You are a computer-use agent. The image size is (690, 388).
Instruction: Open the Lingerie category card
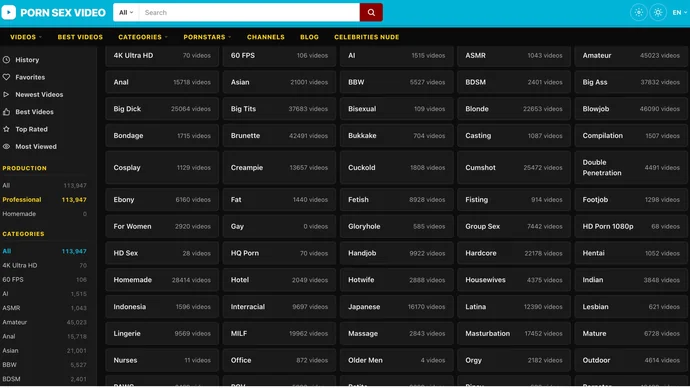point(162,333)
